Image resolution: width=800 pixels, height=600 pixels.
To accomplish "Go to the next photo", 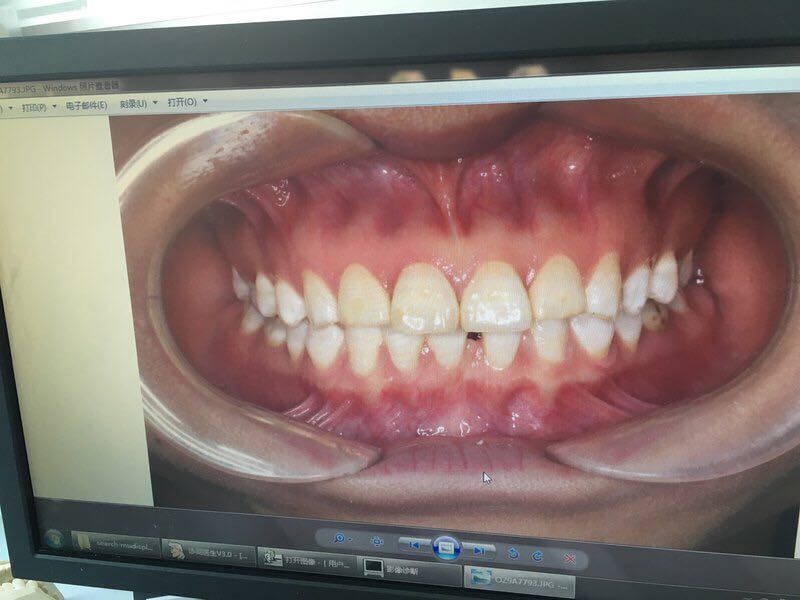I will pos(479,551).
